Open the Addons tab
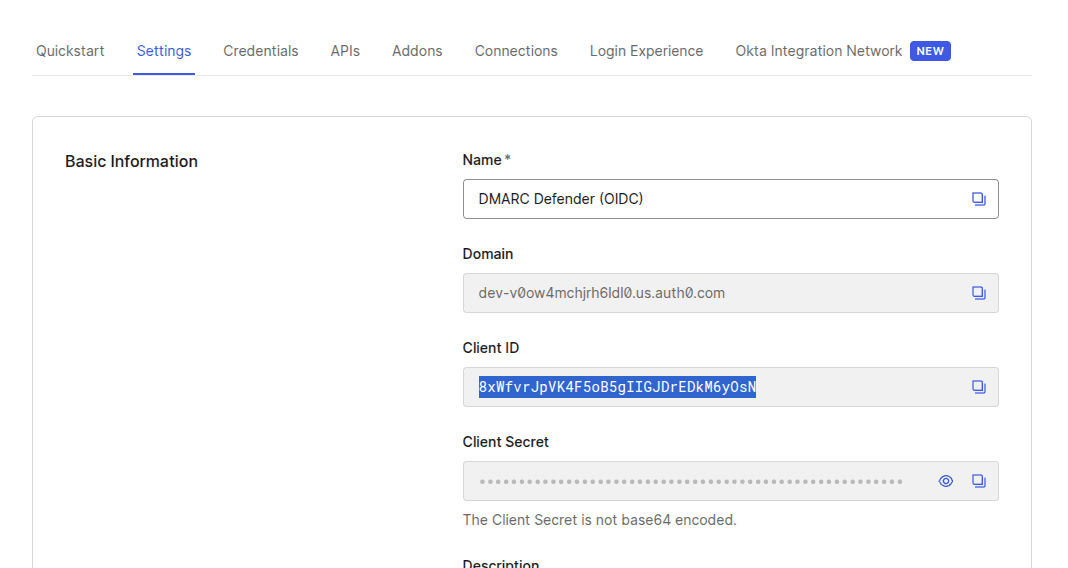This screenshot has height=568, width=1068. (417, 51)
